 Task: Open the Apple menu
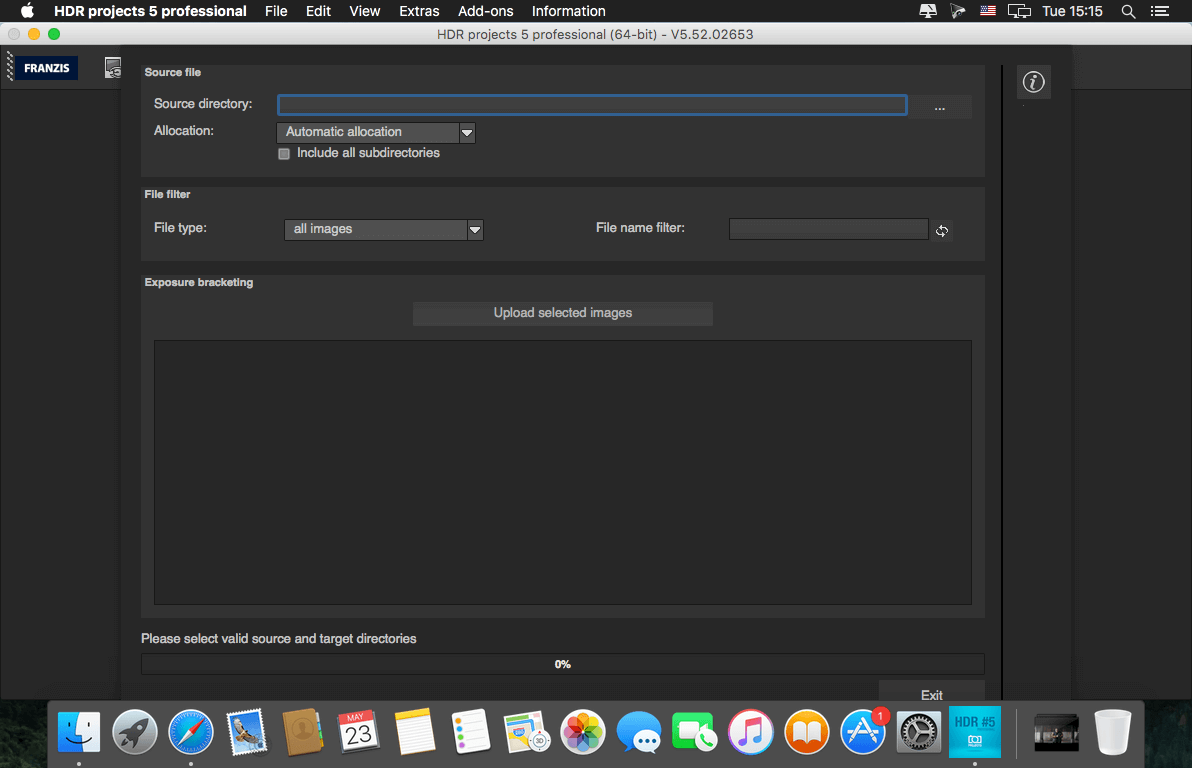[x=27, y=11]
